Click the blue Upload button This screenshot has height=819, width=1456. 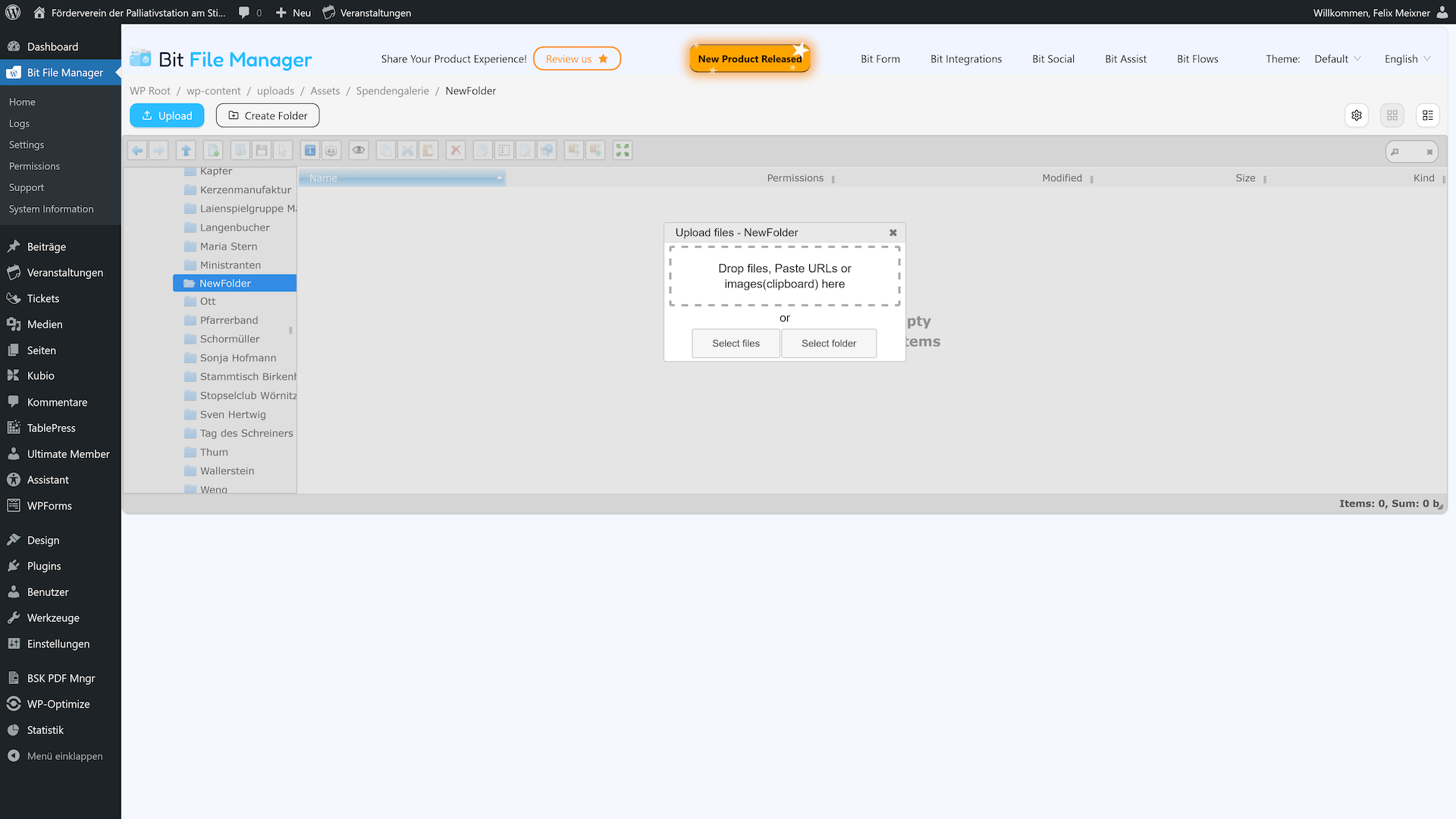click(x=167, y=115)
